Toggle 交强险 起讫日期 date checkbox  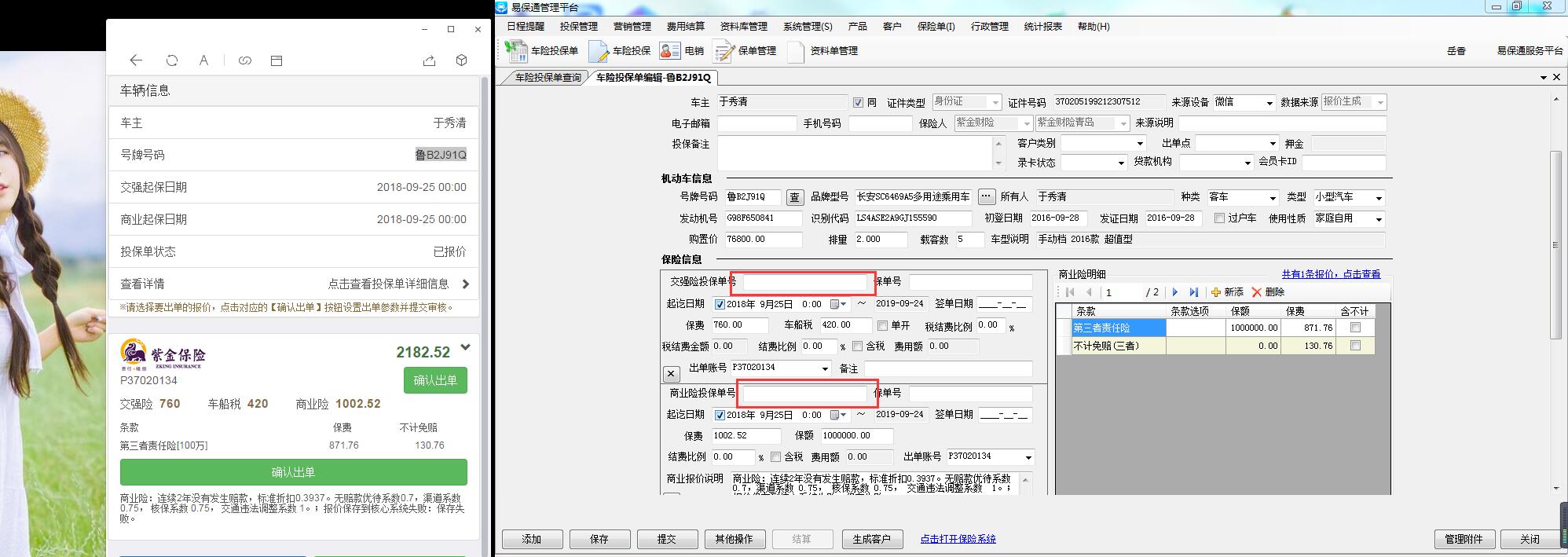pyautogui.click(x=720, y=304)
